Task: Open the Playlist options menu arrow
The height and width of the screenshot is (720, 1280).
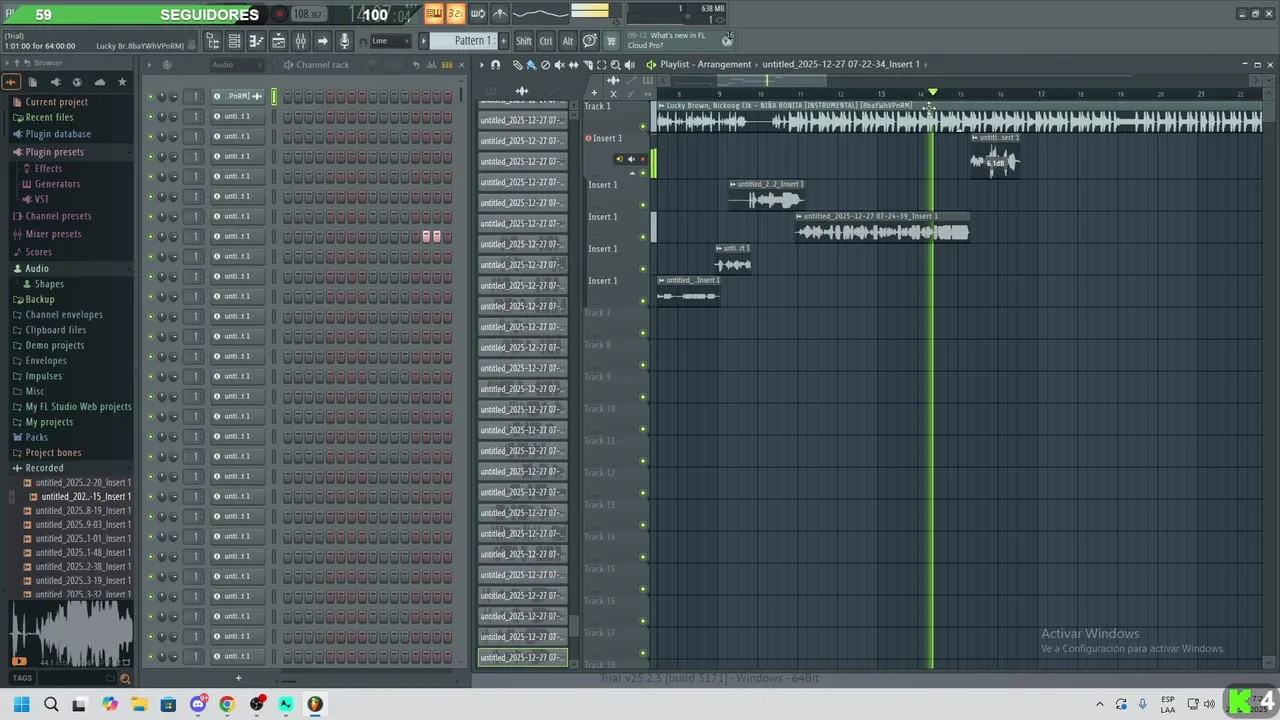Action: pos(481,65)
